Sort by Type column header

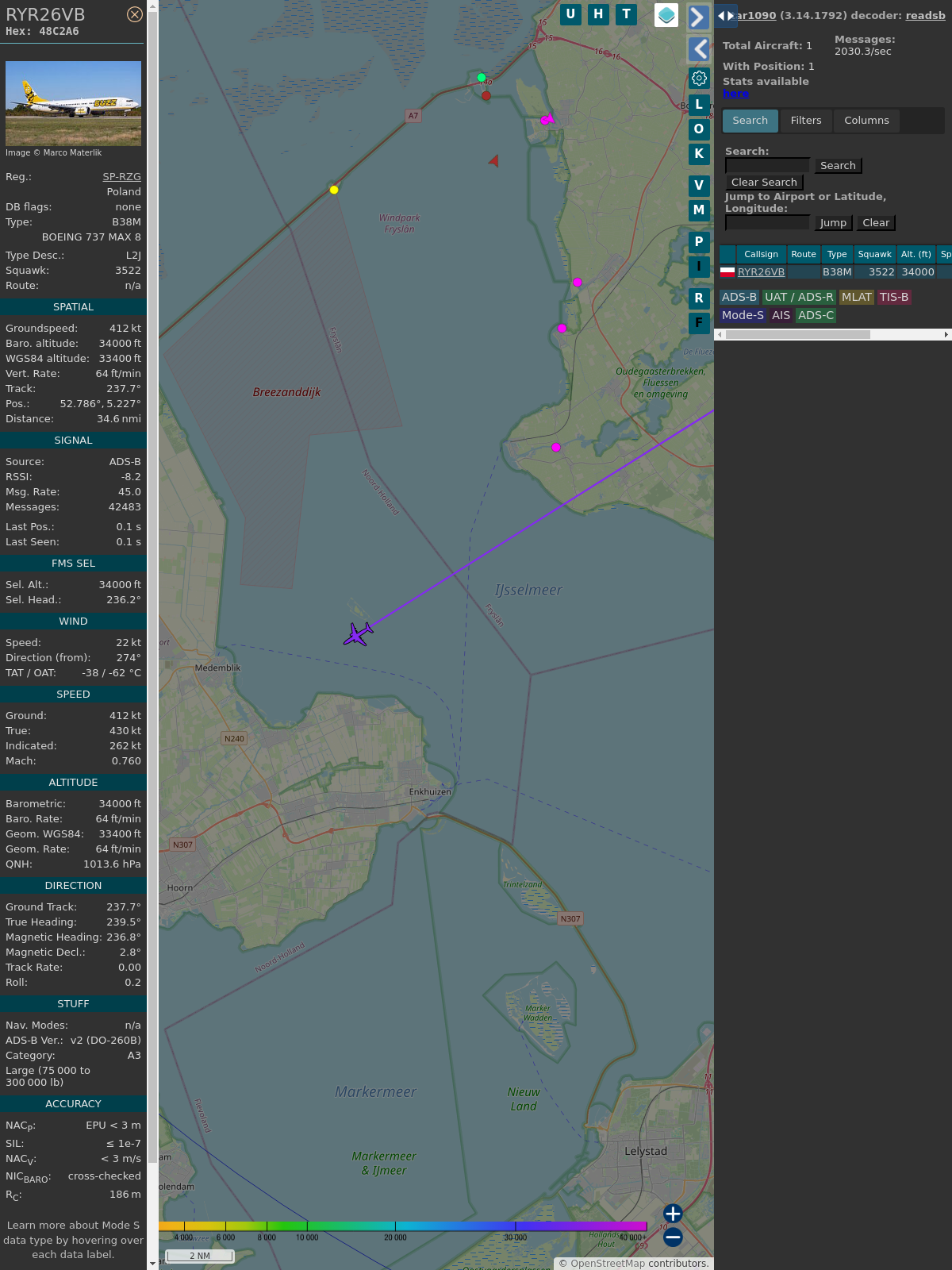pyautogui.click(x=837, y=254)
